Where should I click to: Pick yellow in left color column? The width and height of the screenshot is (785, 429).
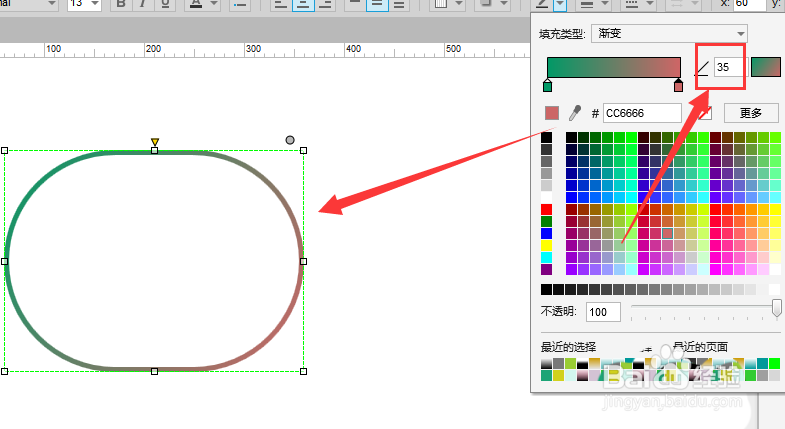547,245
